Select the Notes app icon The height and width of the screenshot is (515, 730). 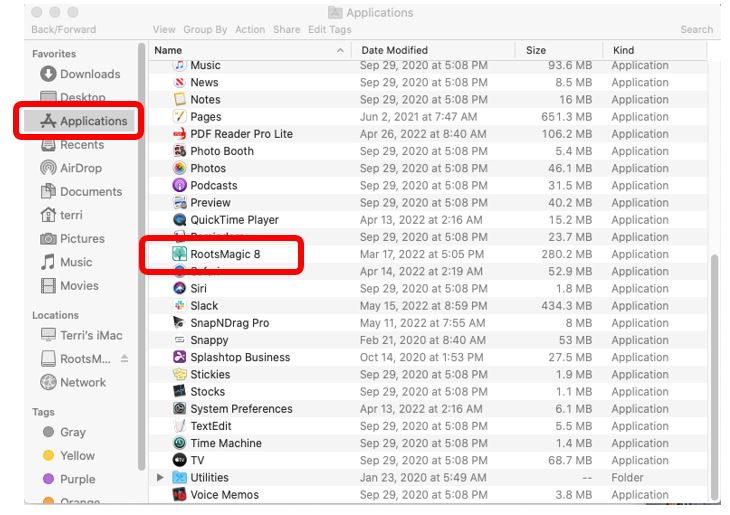click(x=180, y=100)
